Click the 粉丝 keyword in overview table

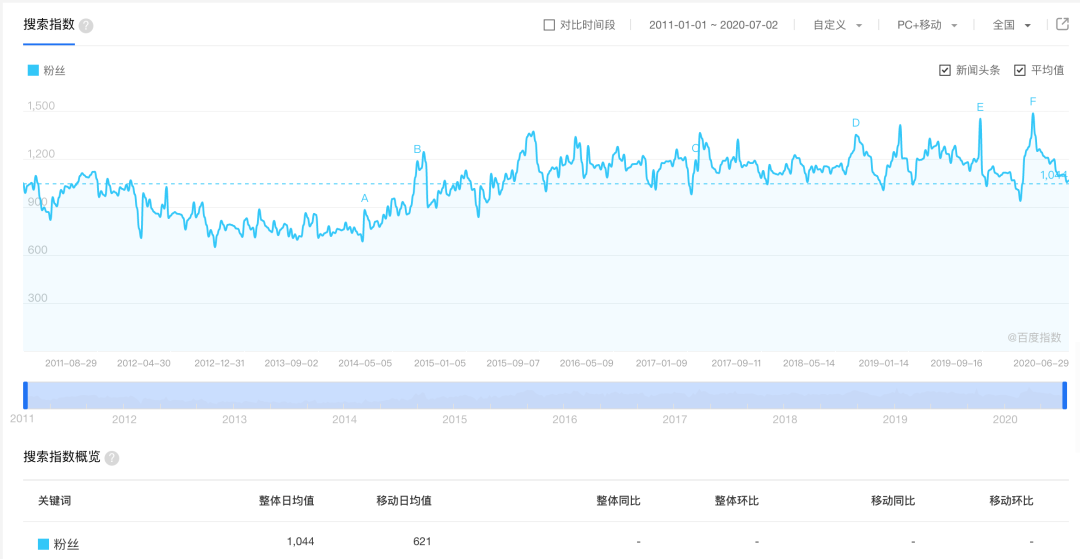tap(66, 545)
